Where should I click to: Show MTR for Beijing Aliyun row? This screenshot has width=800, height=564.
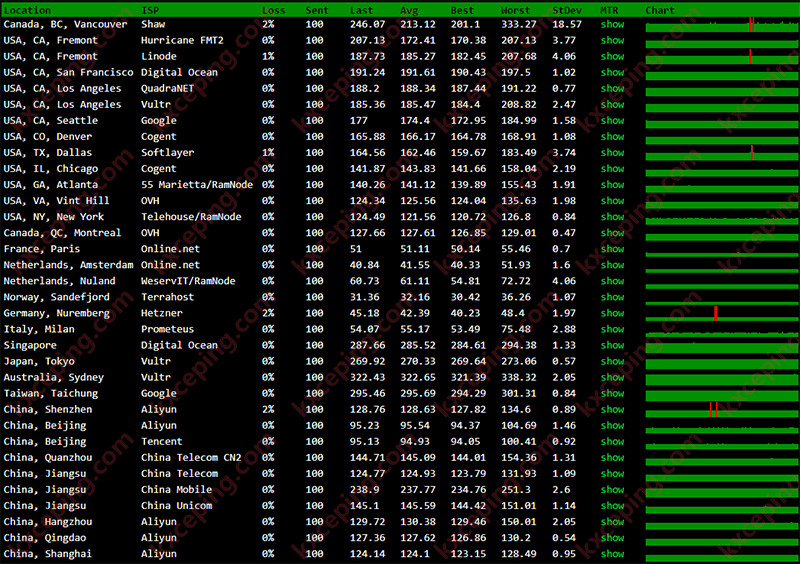612,425
